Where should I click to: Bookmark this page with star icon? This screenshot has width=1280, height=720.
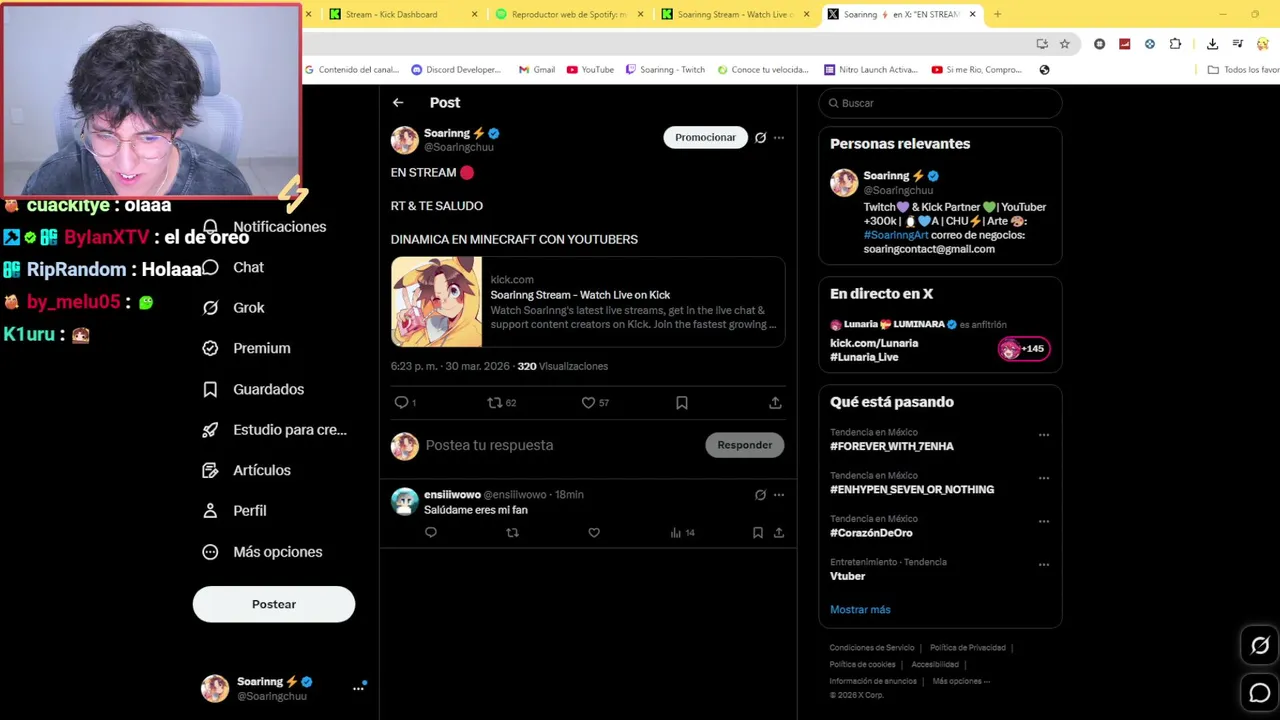[x=1065, y=44]
